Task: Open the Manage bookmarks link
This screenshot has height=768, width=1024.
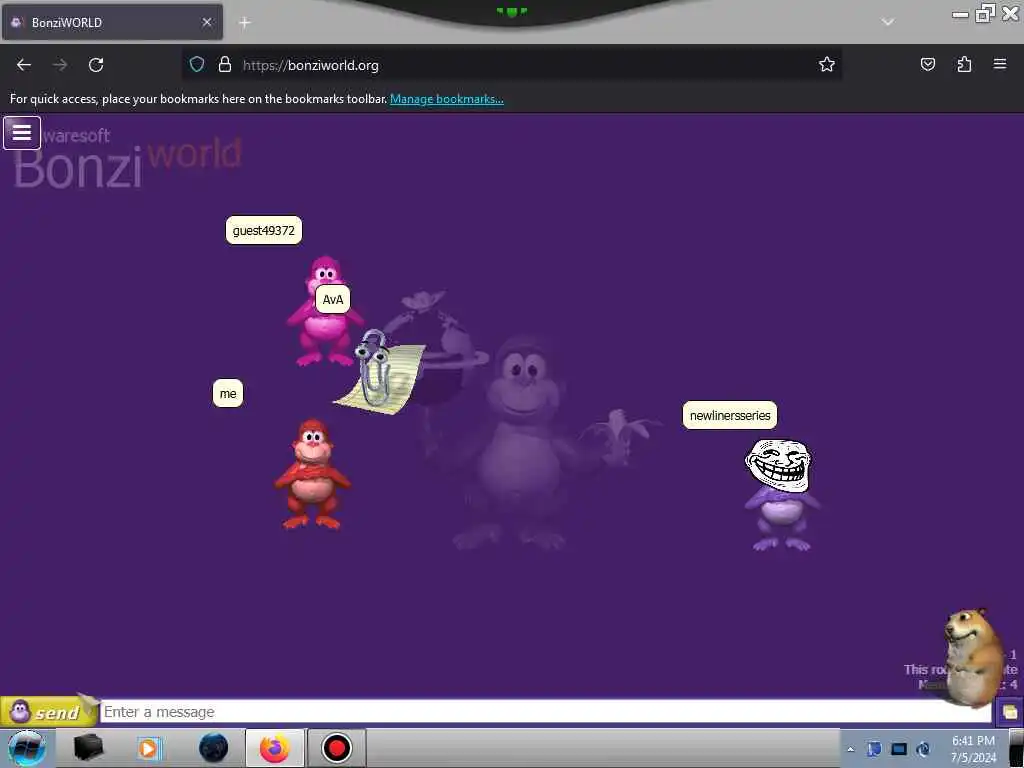Action: 447,99
